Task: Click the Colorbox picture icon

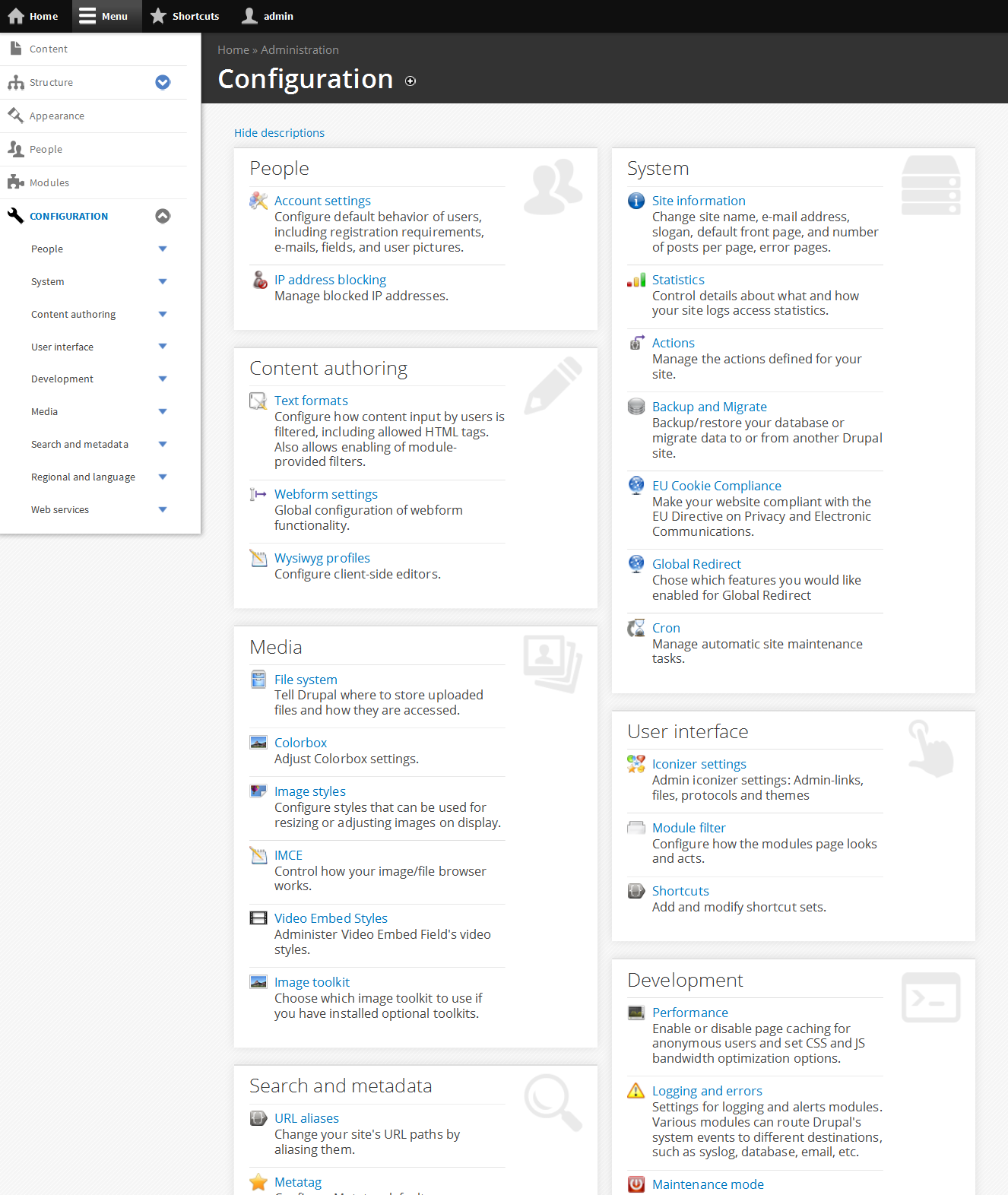Action: point(258,743)
